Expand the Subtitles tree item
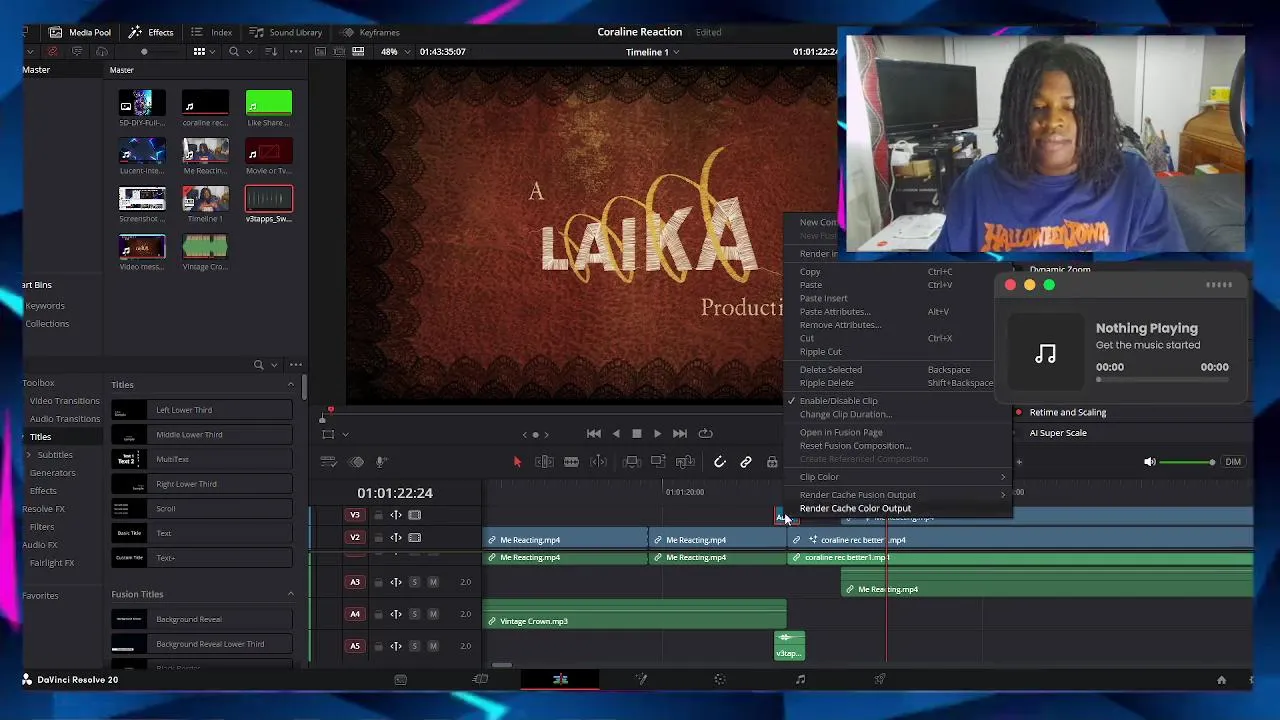Screen dimensions: 1280x720 click(28, 455)
